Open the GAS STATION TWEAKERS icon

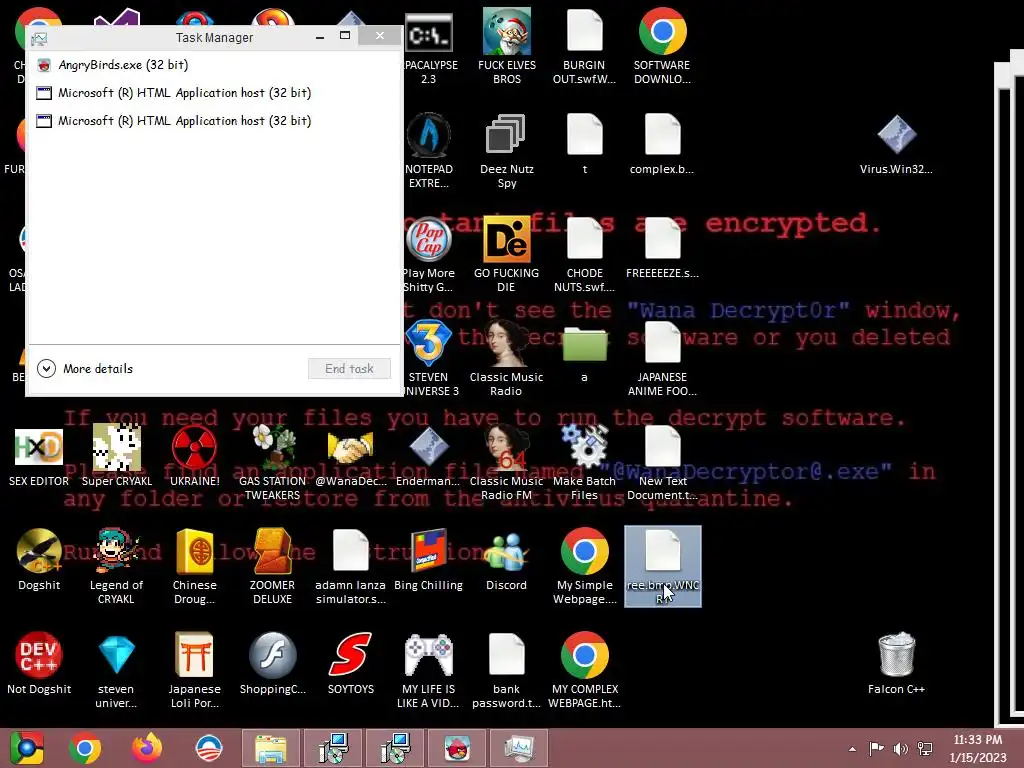[x=272, y=462]
